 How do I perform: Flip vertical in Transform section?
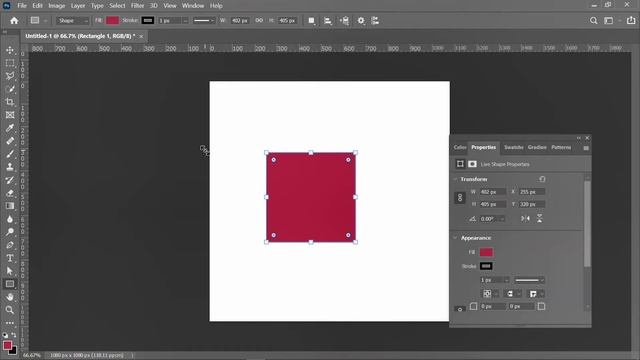pos(540,219)
